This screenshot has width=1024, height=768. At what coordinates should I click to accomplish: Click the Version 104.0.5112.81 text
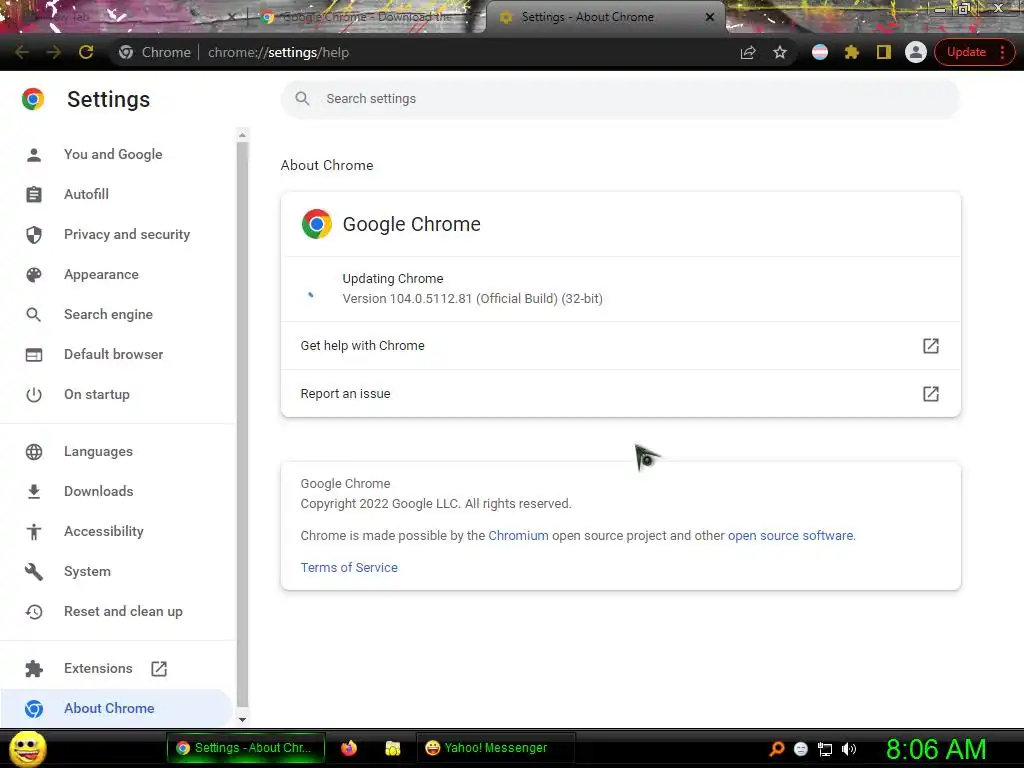coord(472,298)
